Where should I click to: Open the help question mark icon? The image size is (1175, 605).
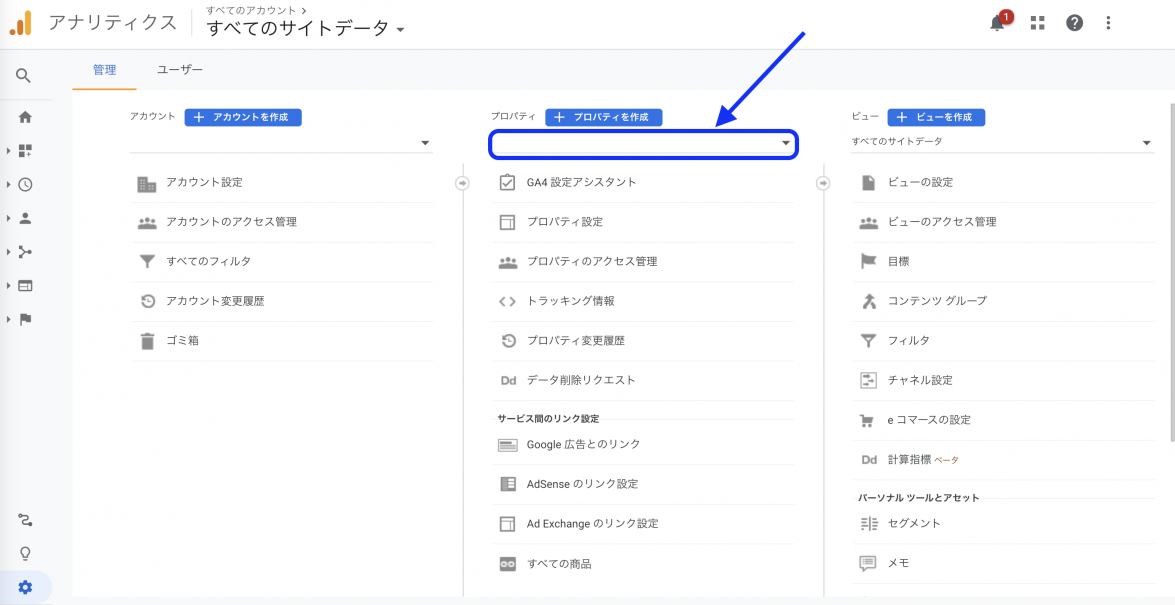coord(1074,23)
